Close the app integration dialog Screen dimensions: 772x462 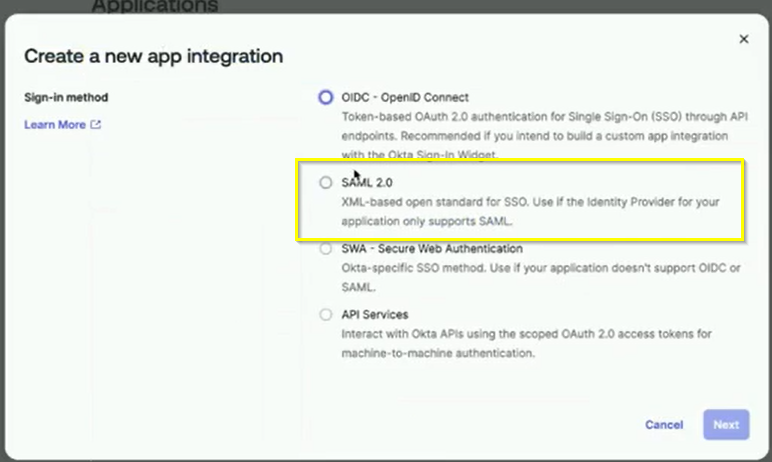click(743, 39)
